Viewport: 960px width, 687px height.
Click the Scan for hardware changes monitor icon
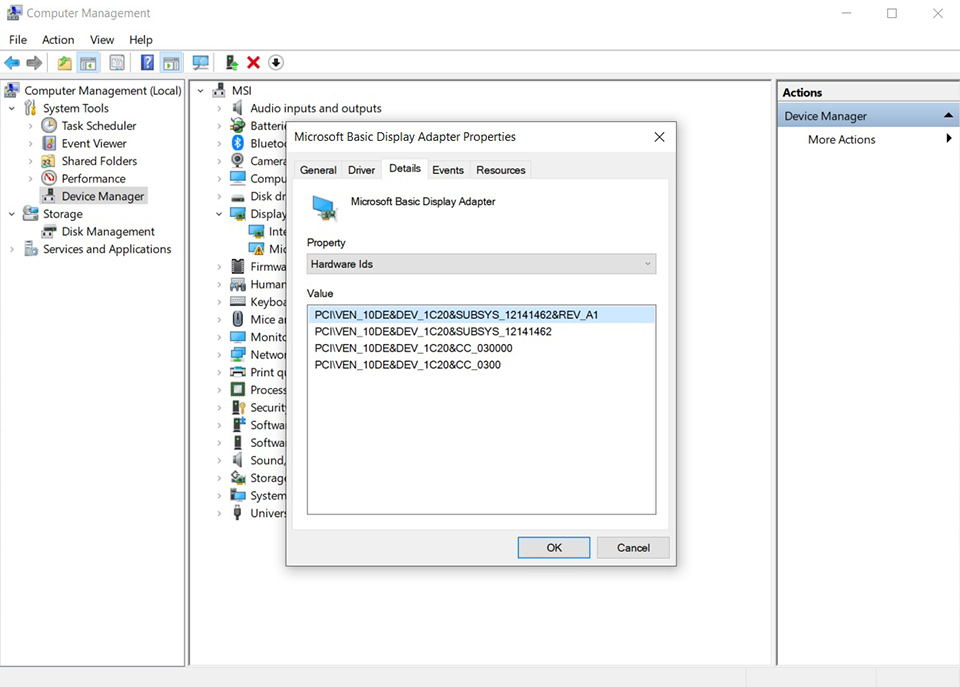coord(200,62)
